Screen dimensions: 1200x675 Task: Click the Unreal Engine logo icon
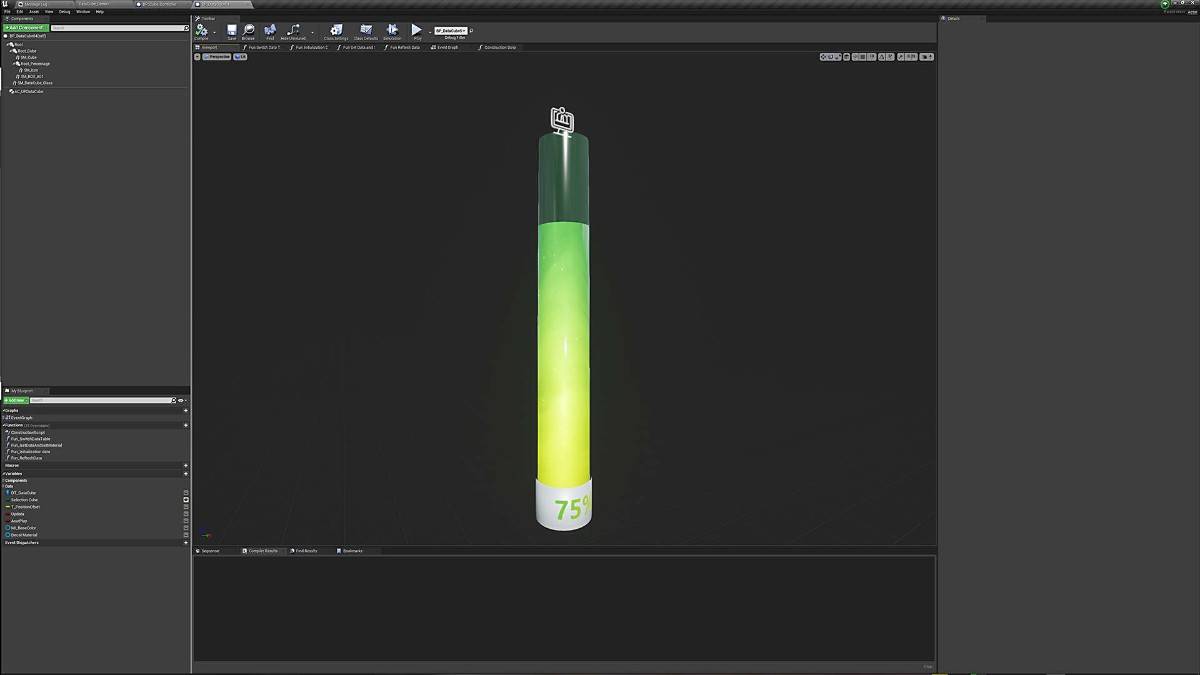click(5, 4)
